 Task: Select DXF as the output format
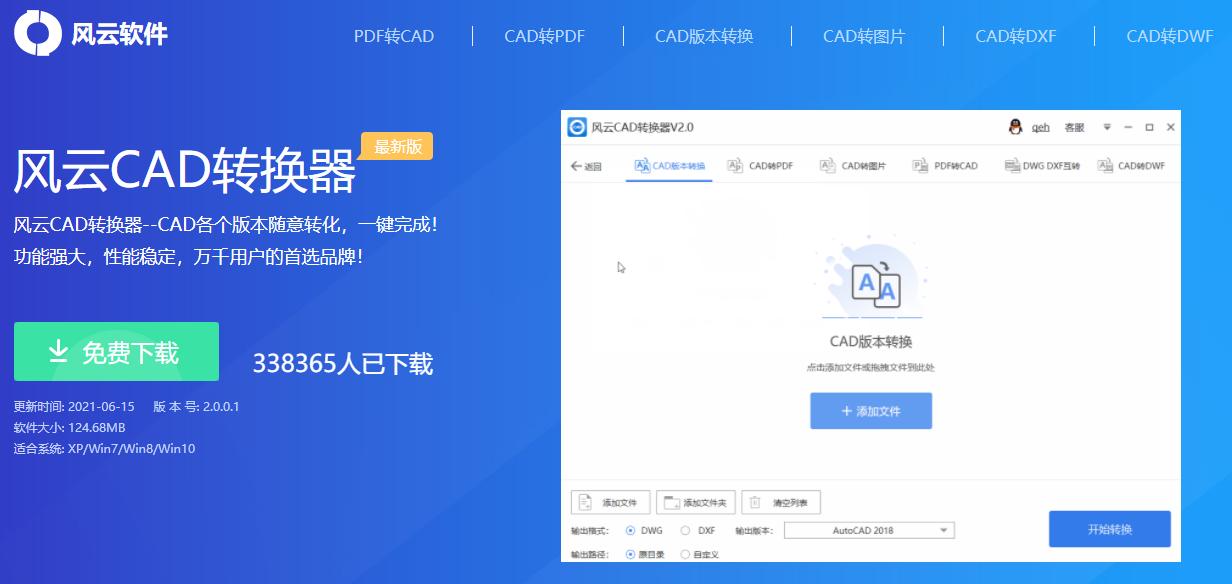pos(687,530)
